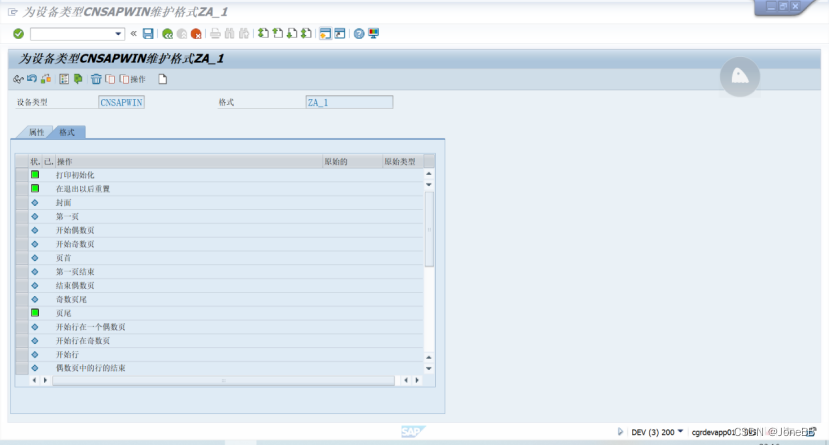Click the green Back icon
Screen dimensions: 830x446
(x=168, y=34)
